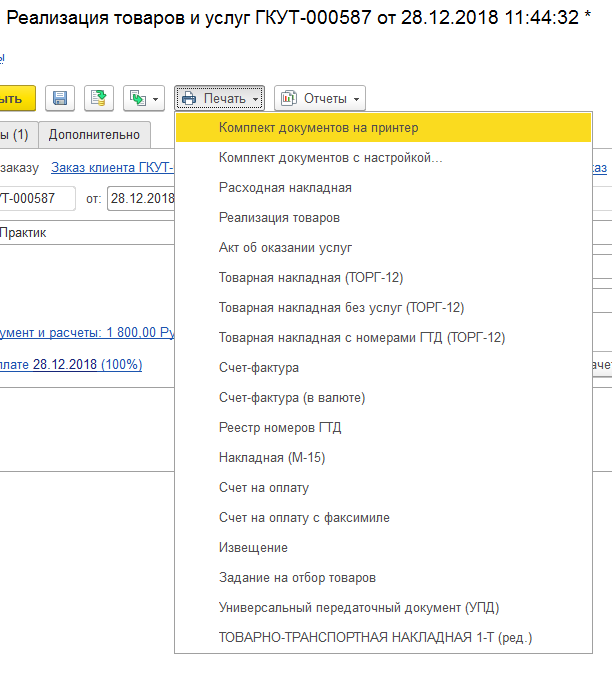Click the yellow button at far left
The height and width of the screenshot is (698, 612).
click(17, 98)
